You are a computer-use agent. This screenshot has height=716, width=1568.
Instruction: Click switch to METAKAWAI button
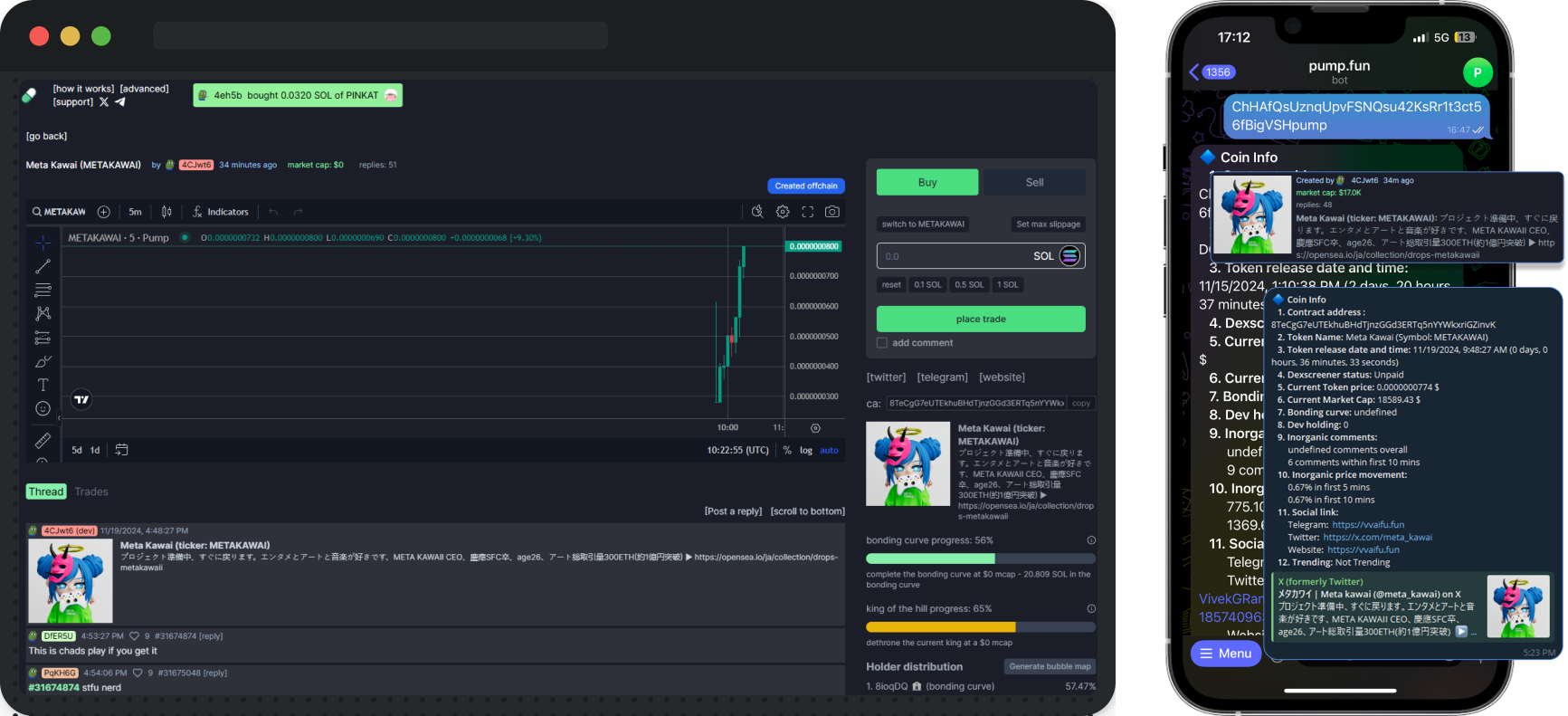923,224
